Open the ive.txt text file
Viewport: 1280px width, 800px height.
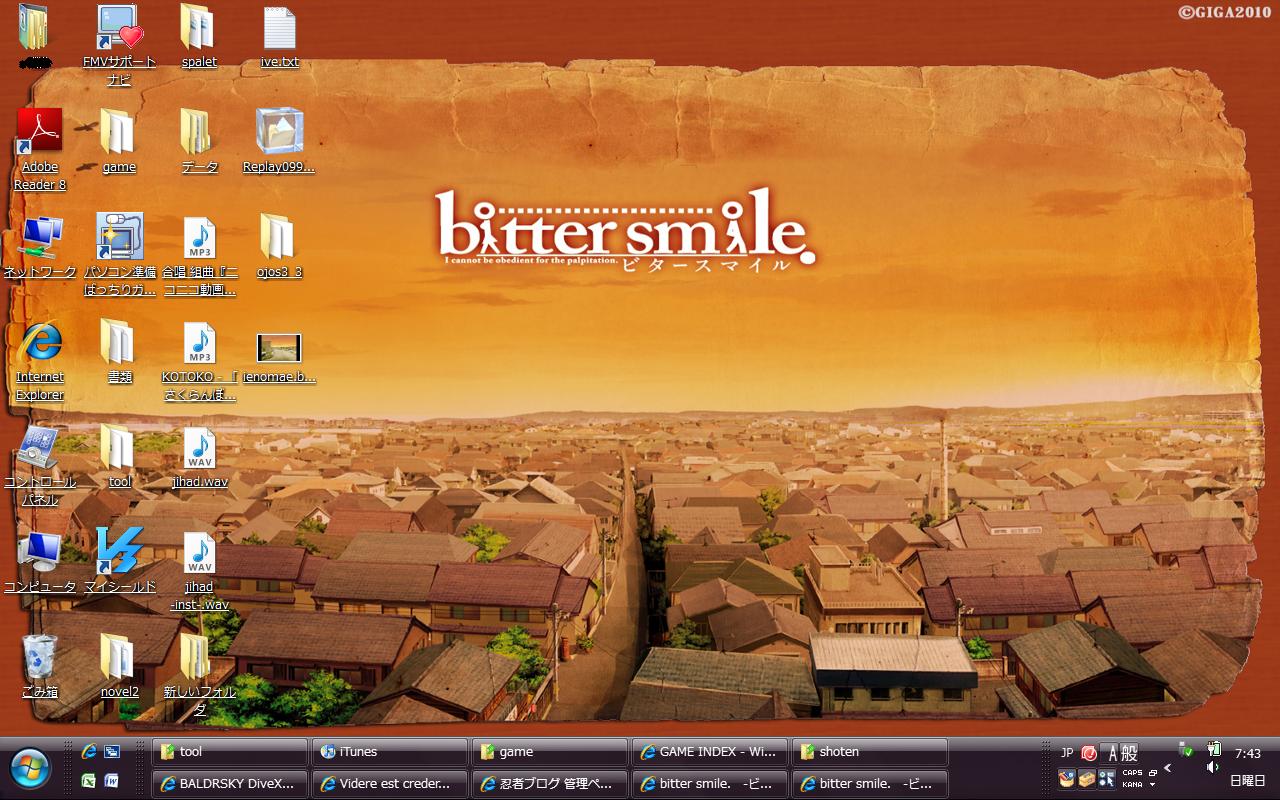[279, 37]
